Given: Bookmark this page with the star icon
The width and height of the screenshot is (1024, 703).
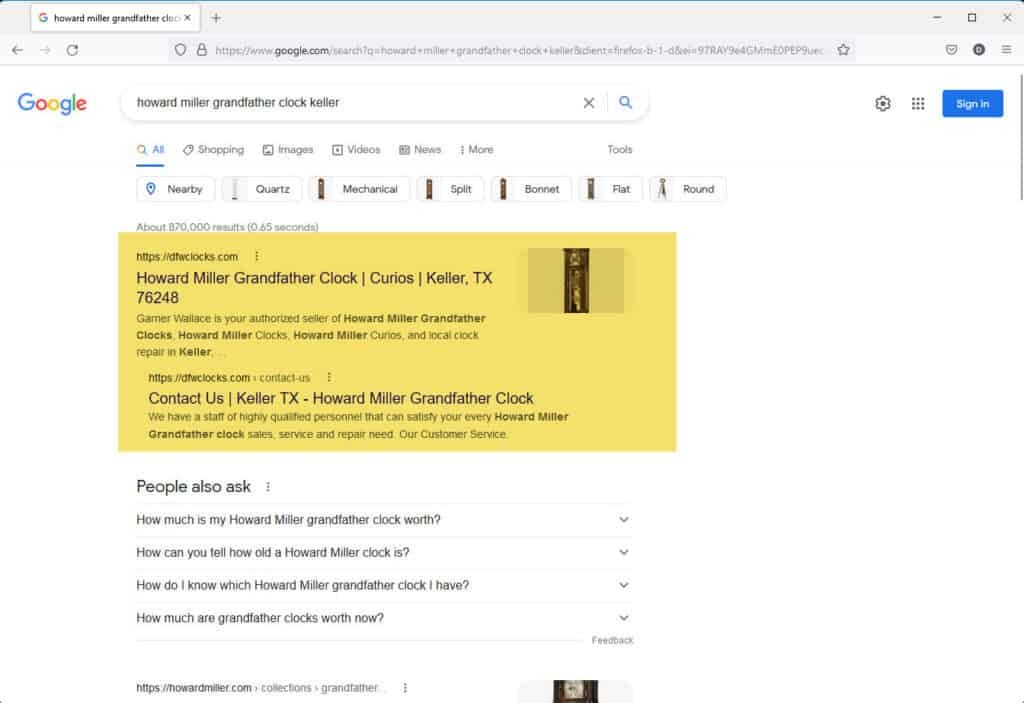Looking at the screenshot, I should pyautogui.click(x=843, y=50).
